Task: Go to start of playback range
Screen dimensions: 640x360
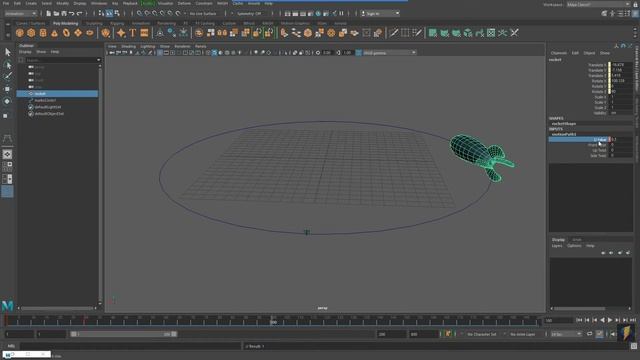Action: pyautogui.click(x=579, y=320)
